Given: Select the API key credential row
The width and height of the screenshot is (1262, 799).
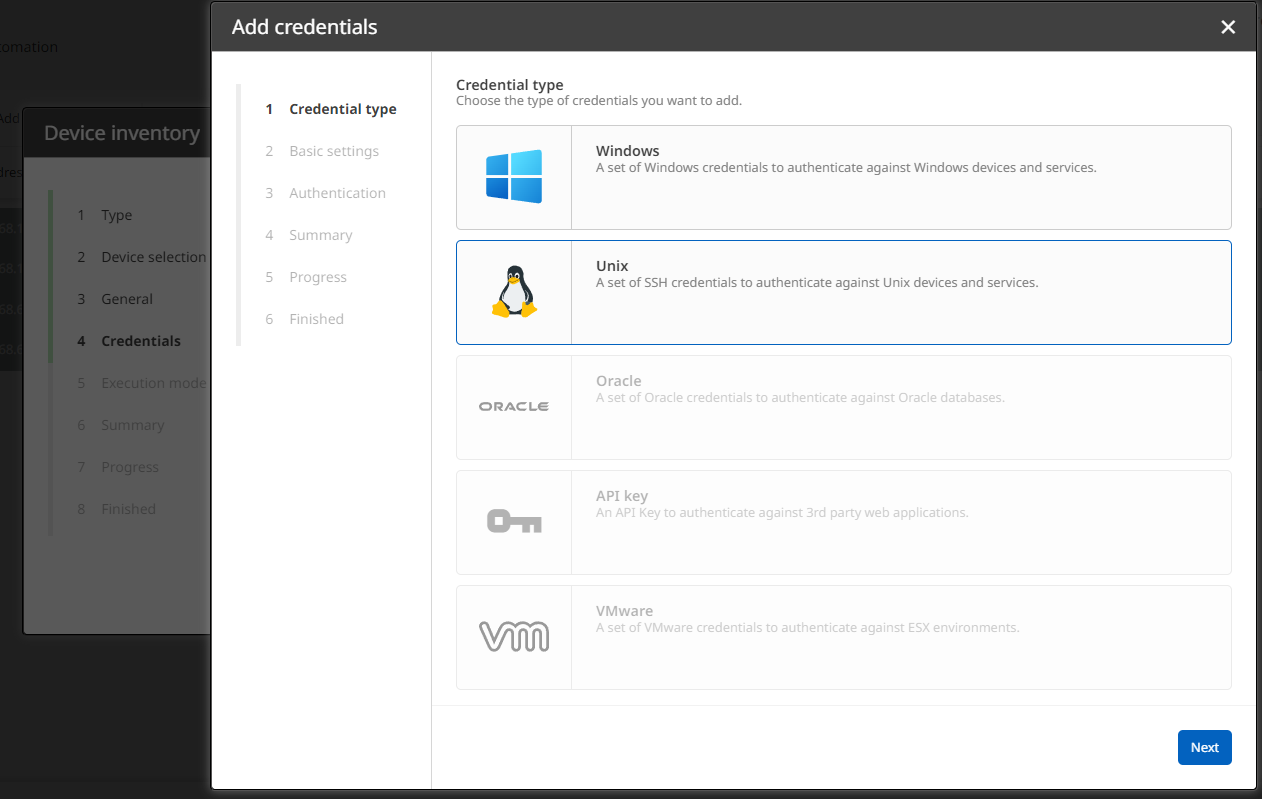Looking at the screenshot, I should coord(843,520).
